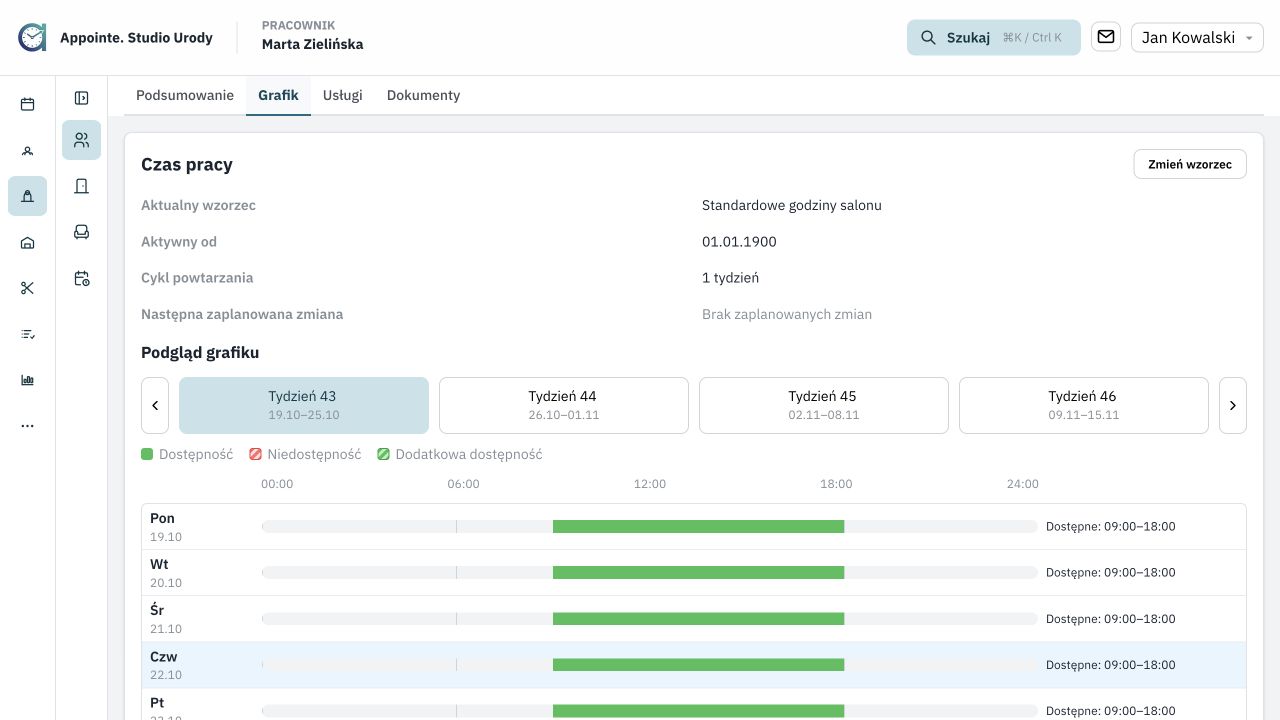Select week Tydzień 44

pyautogui.click(x=564, y=405)
